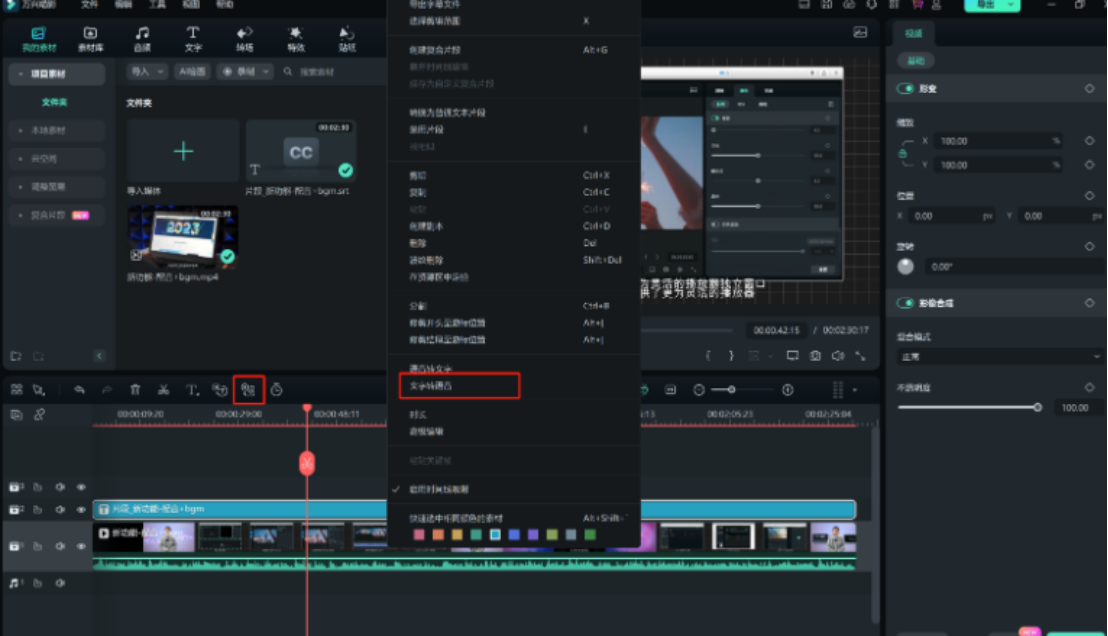1108x636 pixels.
Task: Open the Text (文字) panel
Action: tap(192, 38)
